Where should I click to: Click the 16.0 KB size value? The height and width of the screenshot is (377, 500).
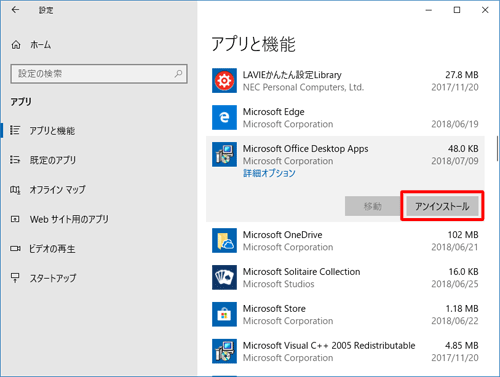click(463, 272)
